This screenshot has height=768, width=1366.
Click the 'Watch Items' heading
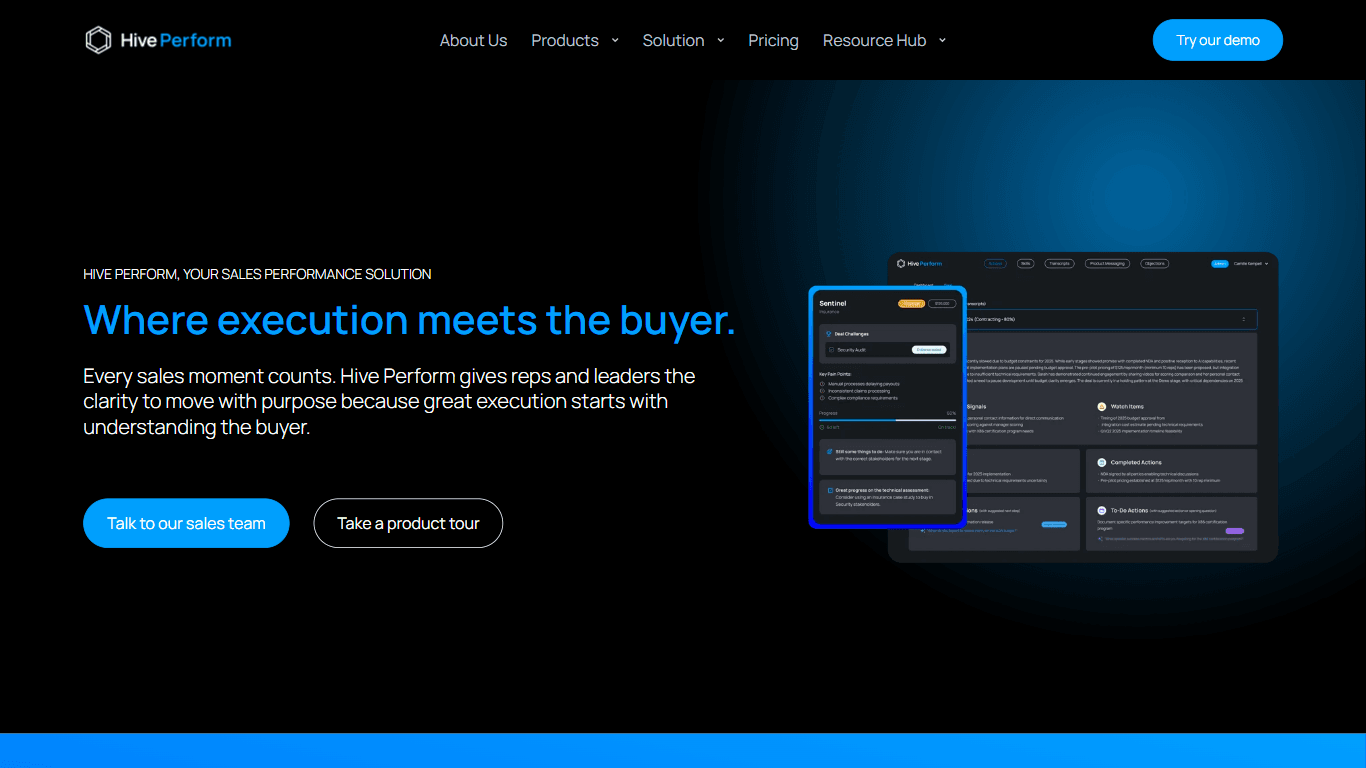point(1127,407)
